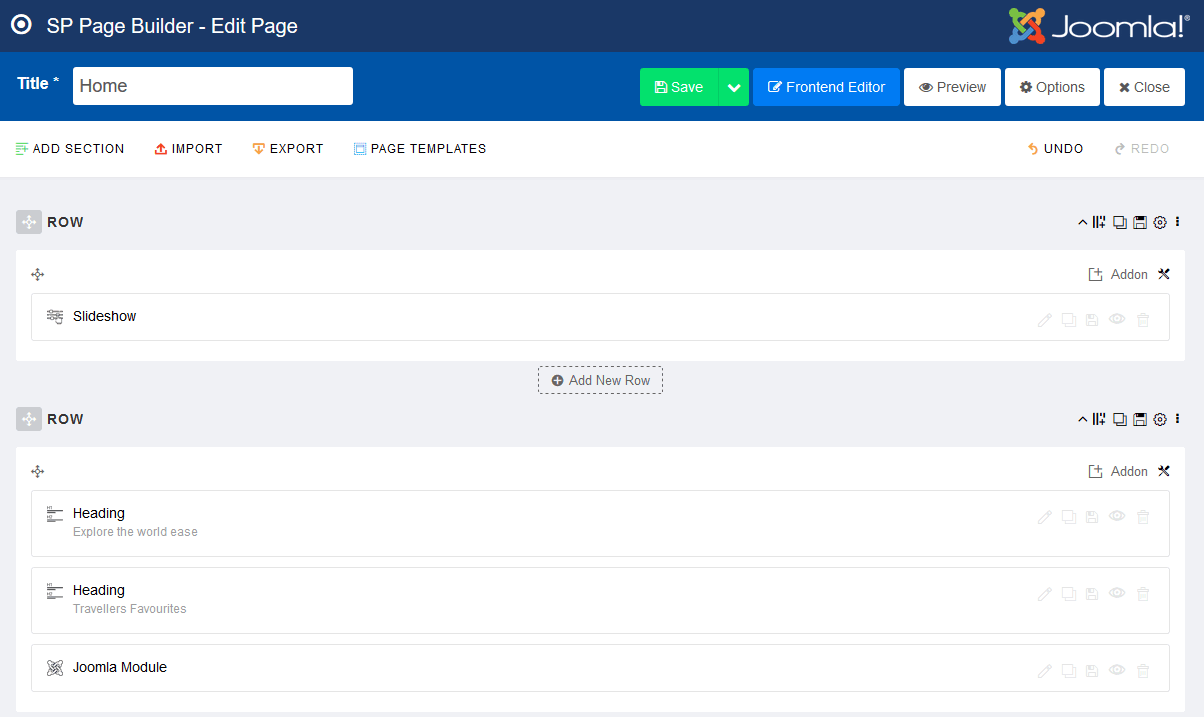
Task: Hide the Travellers Favourites heading addon
Action: pos(1117,594)
